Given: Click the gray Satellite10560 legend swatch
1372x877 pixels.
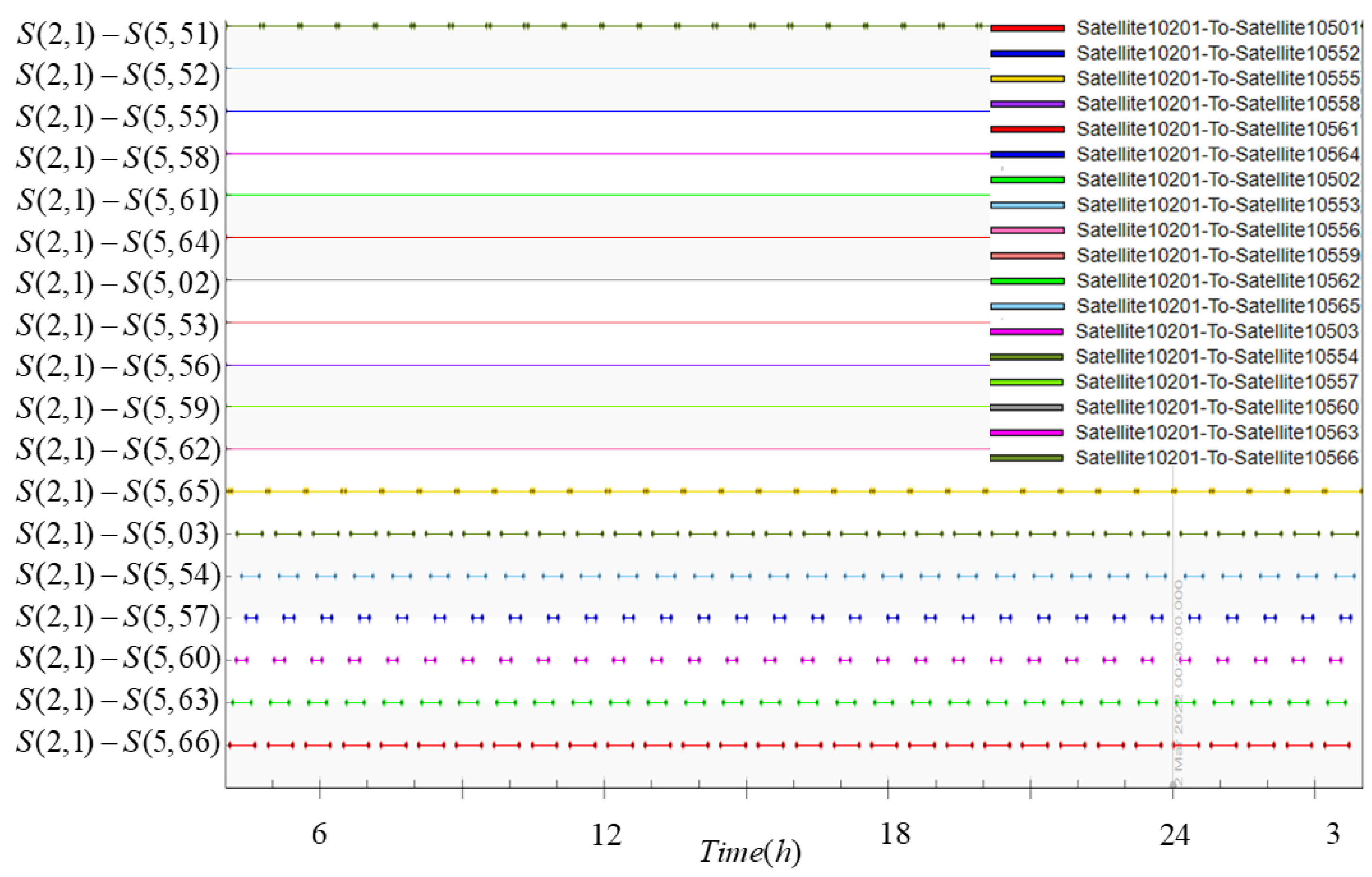Looking at the screenshot, I should coord(1026,408).
